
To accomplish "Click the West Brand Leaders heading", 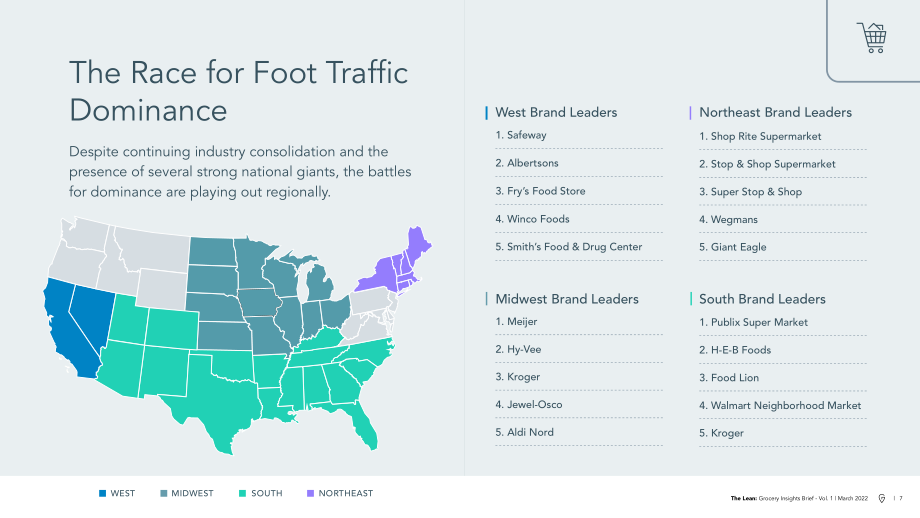I will click(556, 113).
